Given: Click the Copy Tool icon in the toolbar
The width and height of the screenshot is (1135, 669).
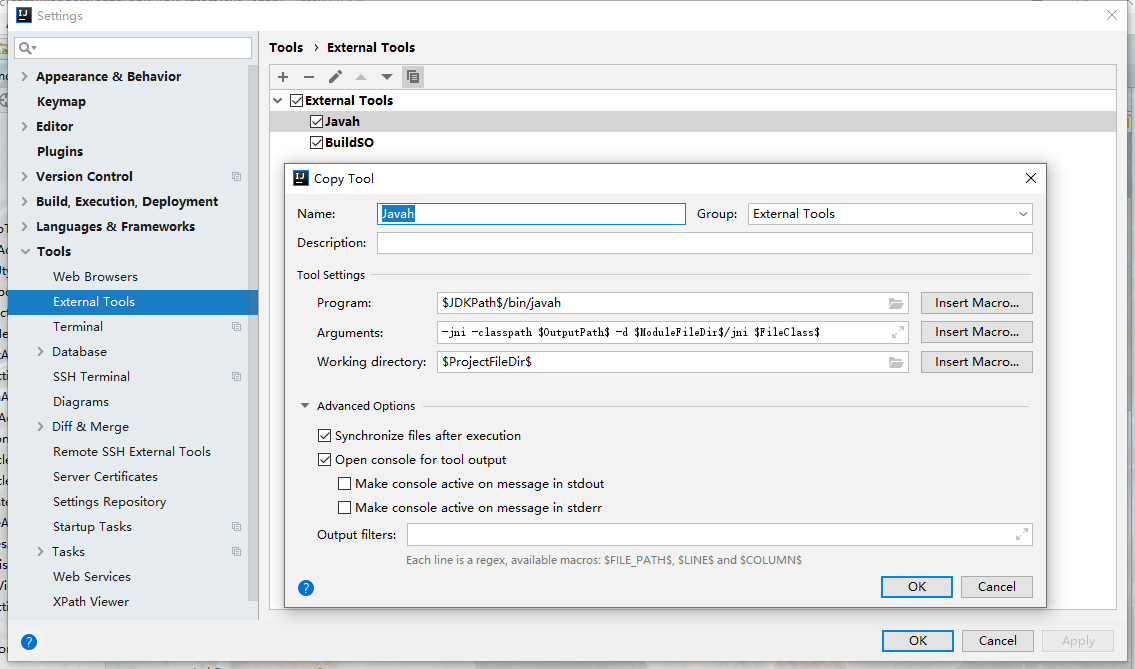Looking at the screenshot, I should click(x=413, y=76).
